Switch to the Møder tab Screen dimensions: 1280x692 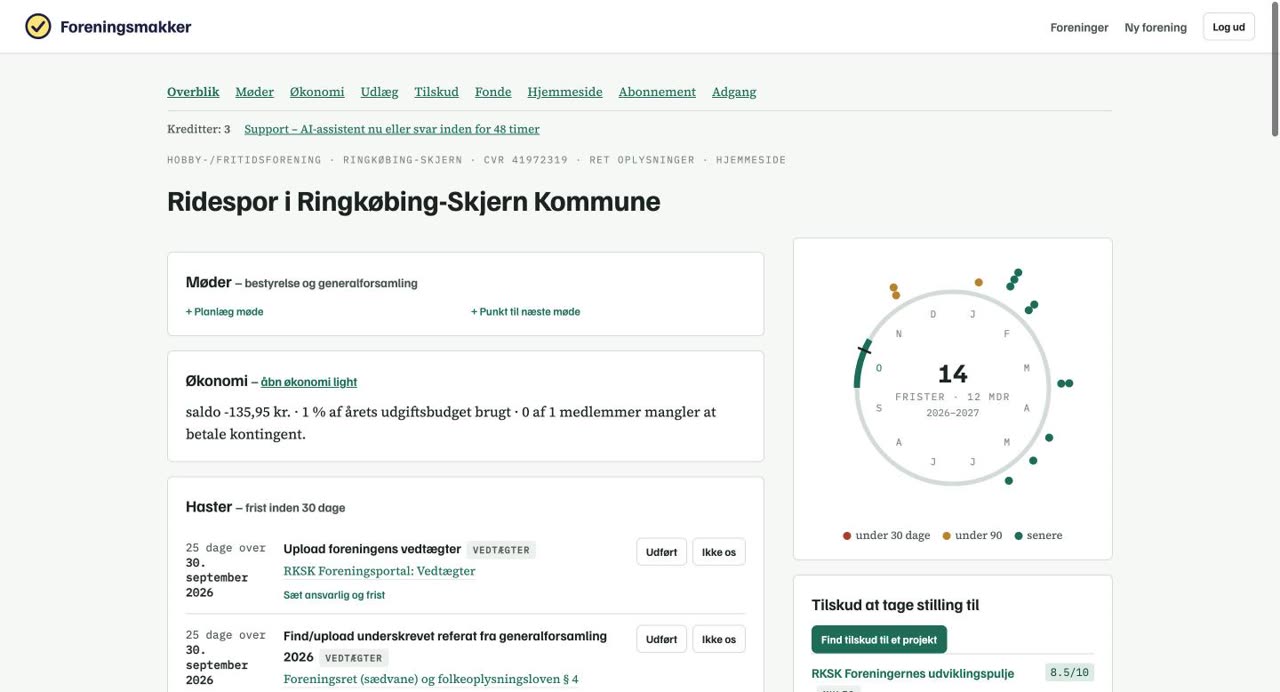coord(254,92)
